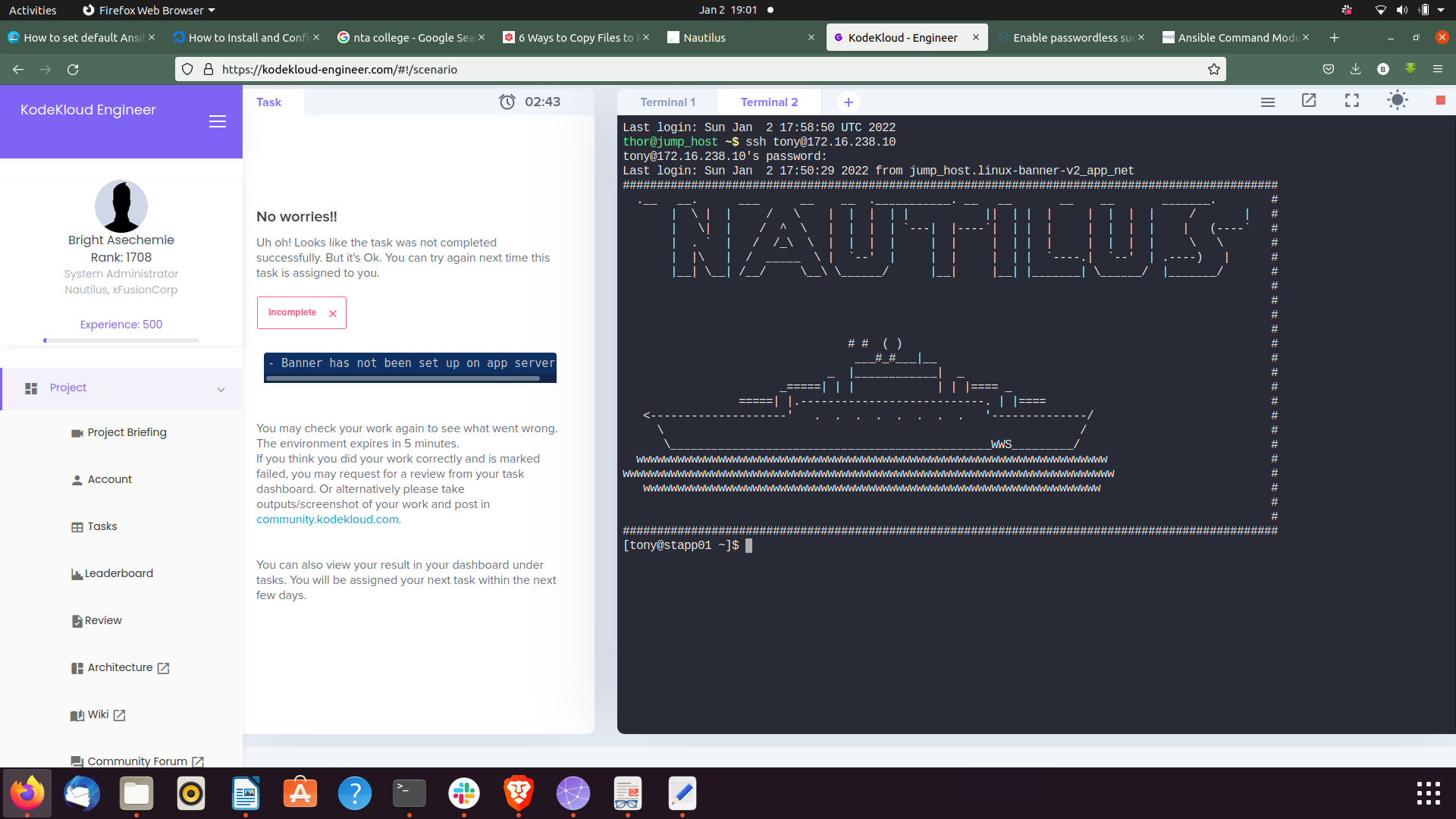Toggle the KodeKloud sidebar hamburger menu
The height and width of the screenshot is (819, 1456).
coord(218,122)
